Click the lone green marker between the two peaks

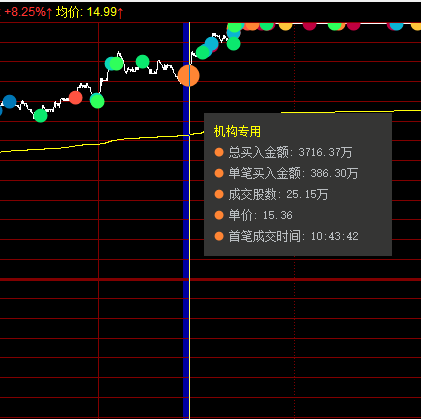143,62
